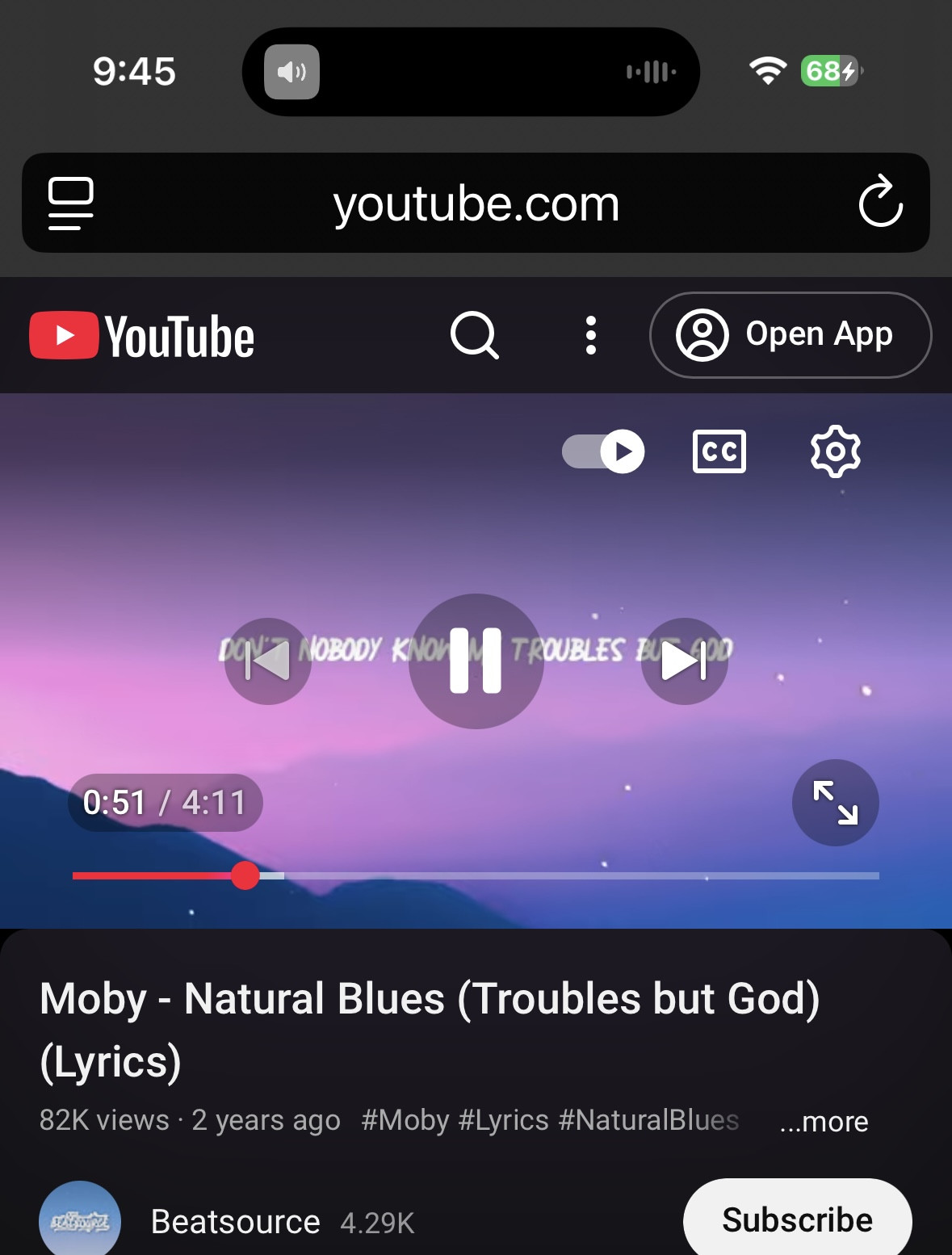Open Safari page format menu icon
Screen dimensions: 952x1255
tap(71, 203)
